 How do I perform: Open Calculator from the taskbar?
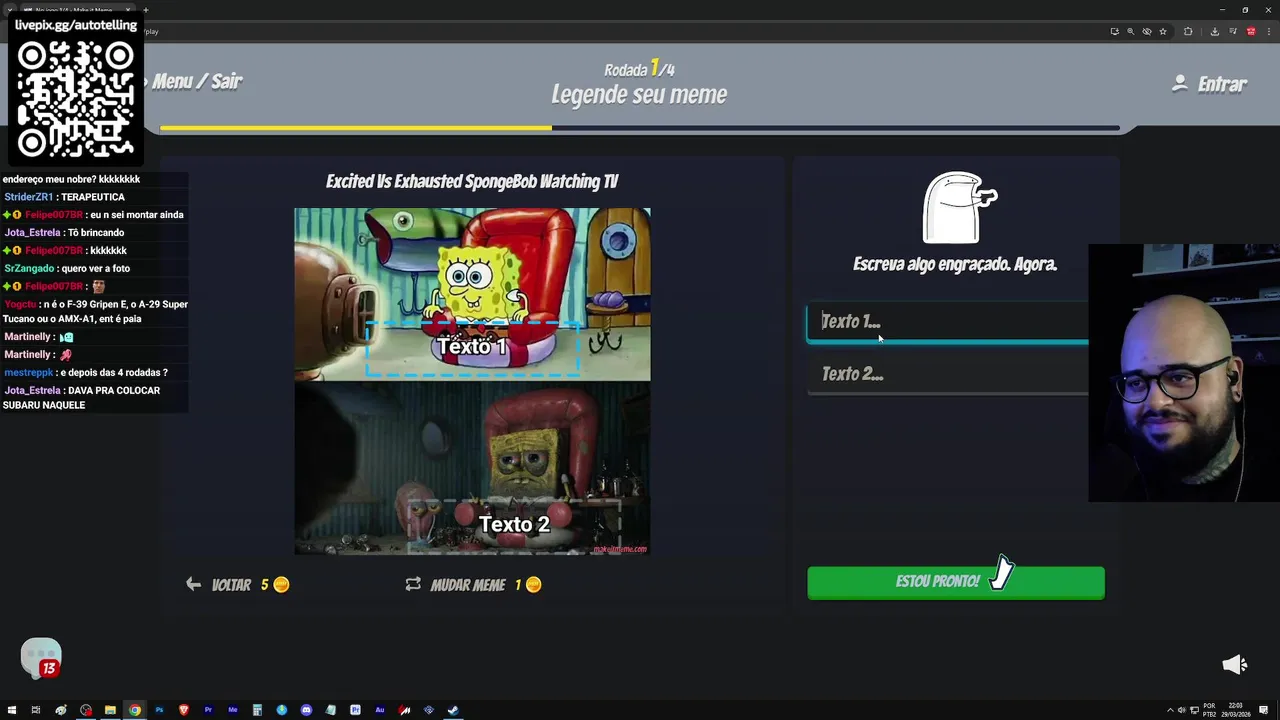257,710
